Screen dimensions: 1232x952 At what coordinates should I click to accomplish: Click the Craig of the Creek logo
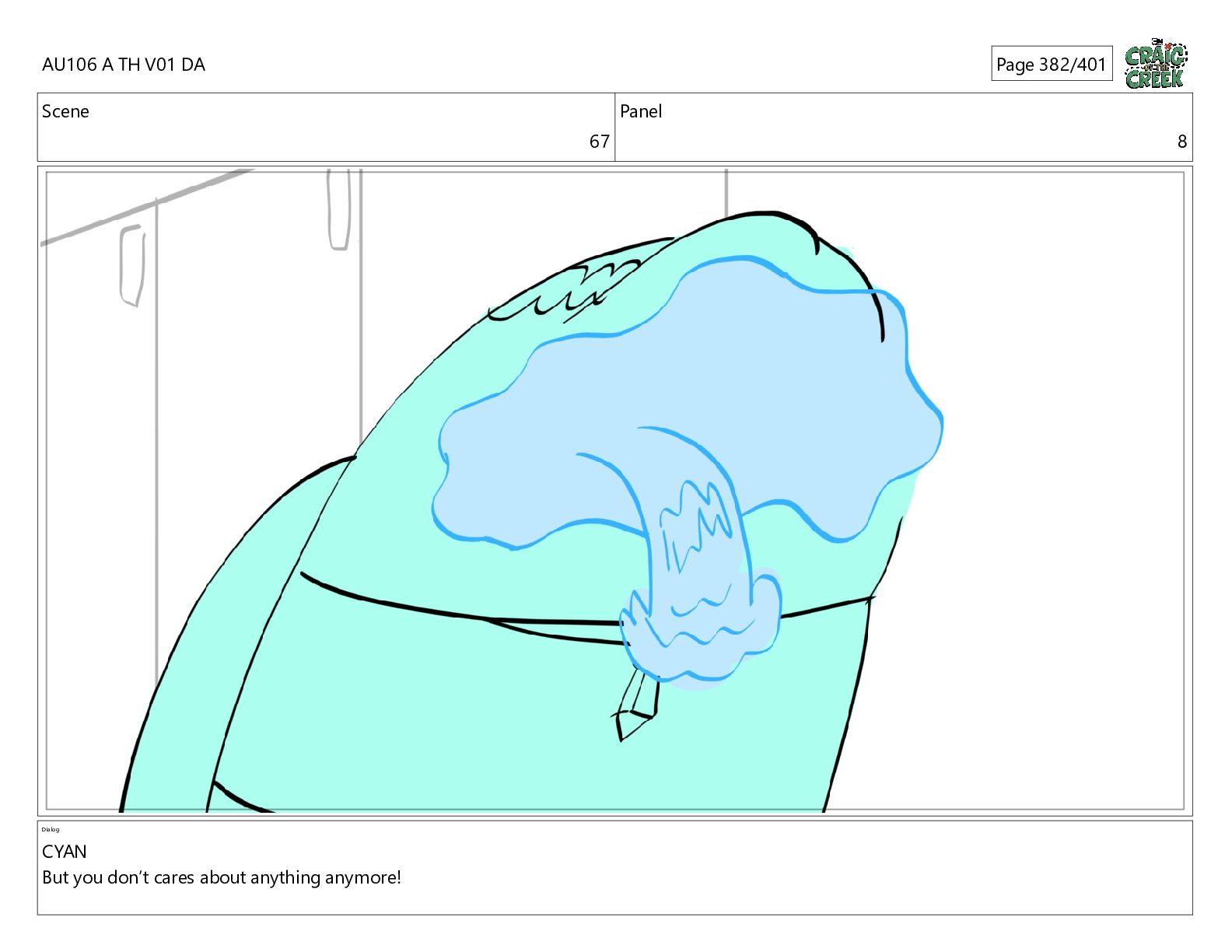(x=1156, y=63)
